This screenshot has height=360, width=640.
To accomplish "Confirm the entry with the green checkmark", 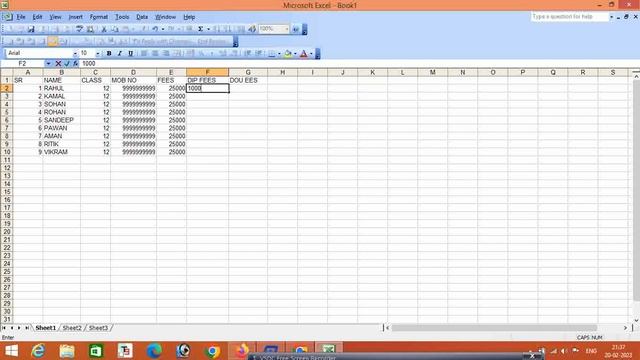I will tap(67, 64).
